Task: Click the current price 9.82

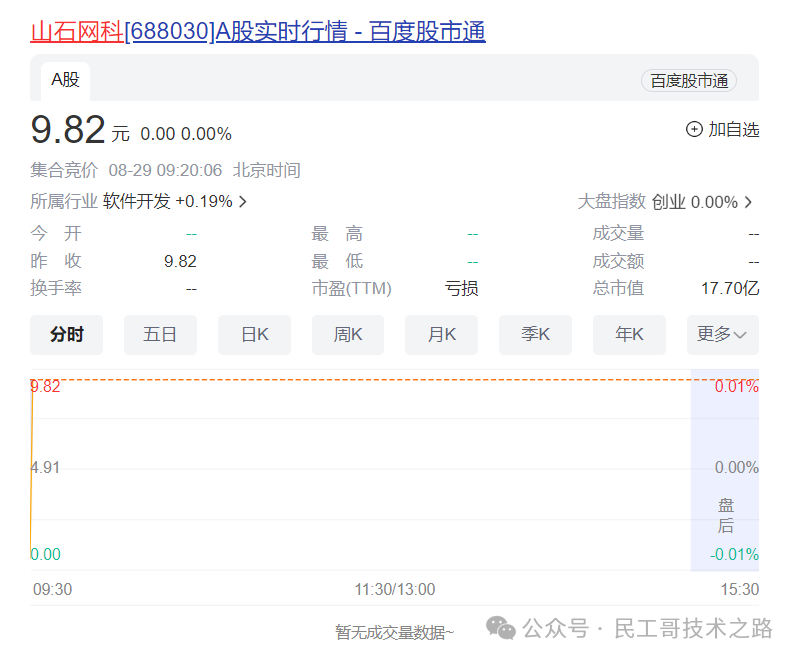Action: click(x=68, y=129)
